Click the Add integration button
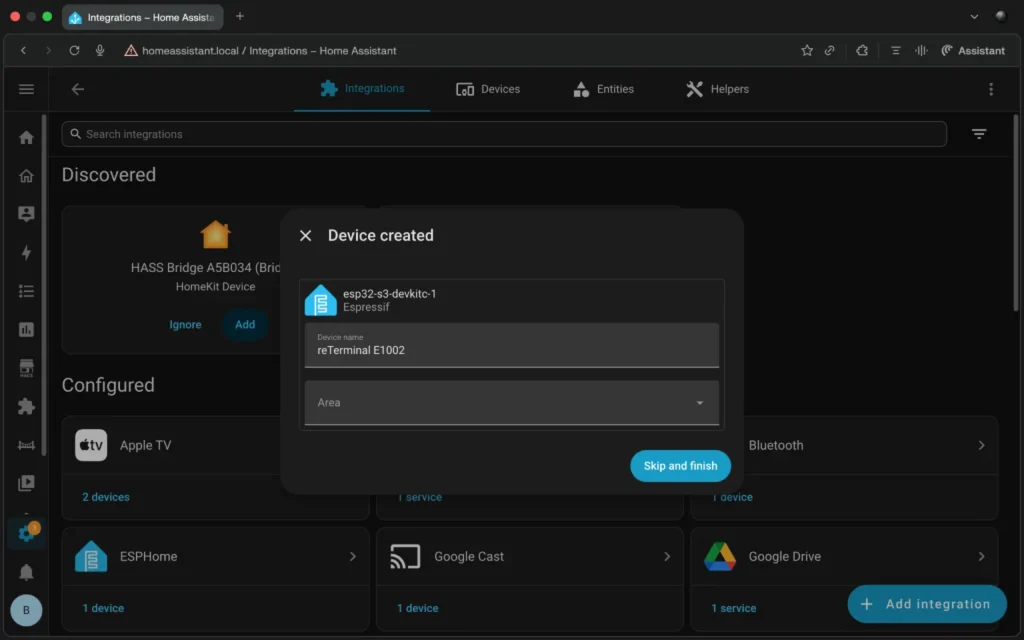This screenshot has height=640, width=1024. 927,604
